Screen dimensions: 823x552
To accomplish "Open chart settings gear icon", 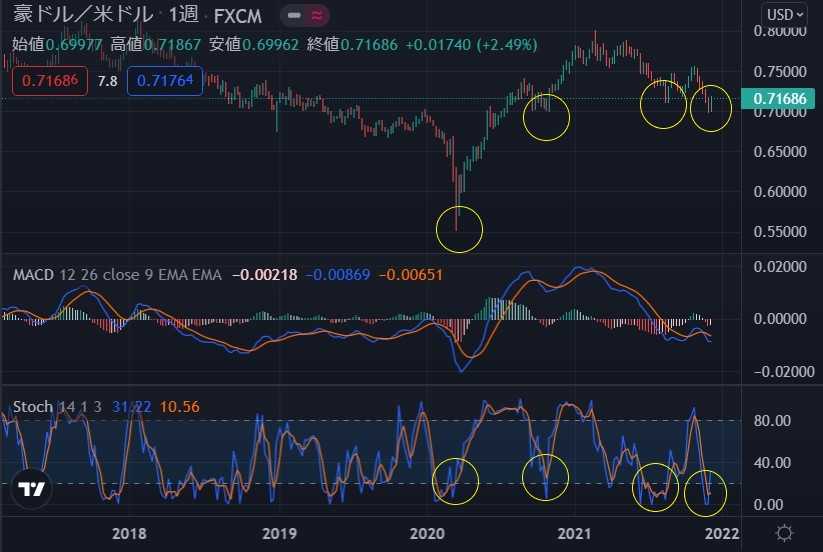I will (x=784, y=533).
